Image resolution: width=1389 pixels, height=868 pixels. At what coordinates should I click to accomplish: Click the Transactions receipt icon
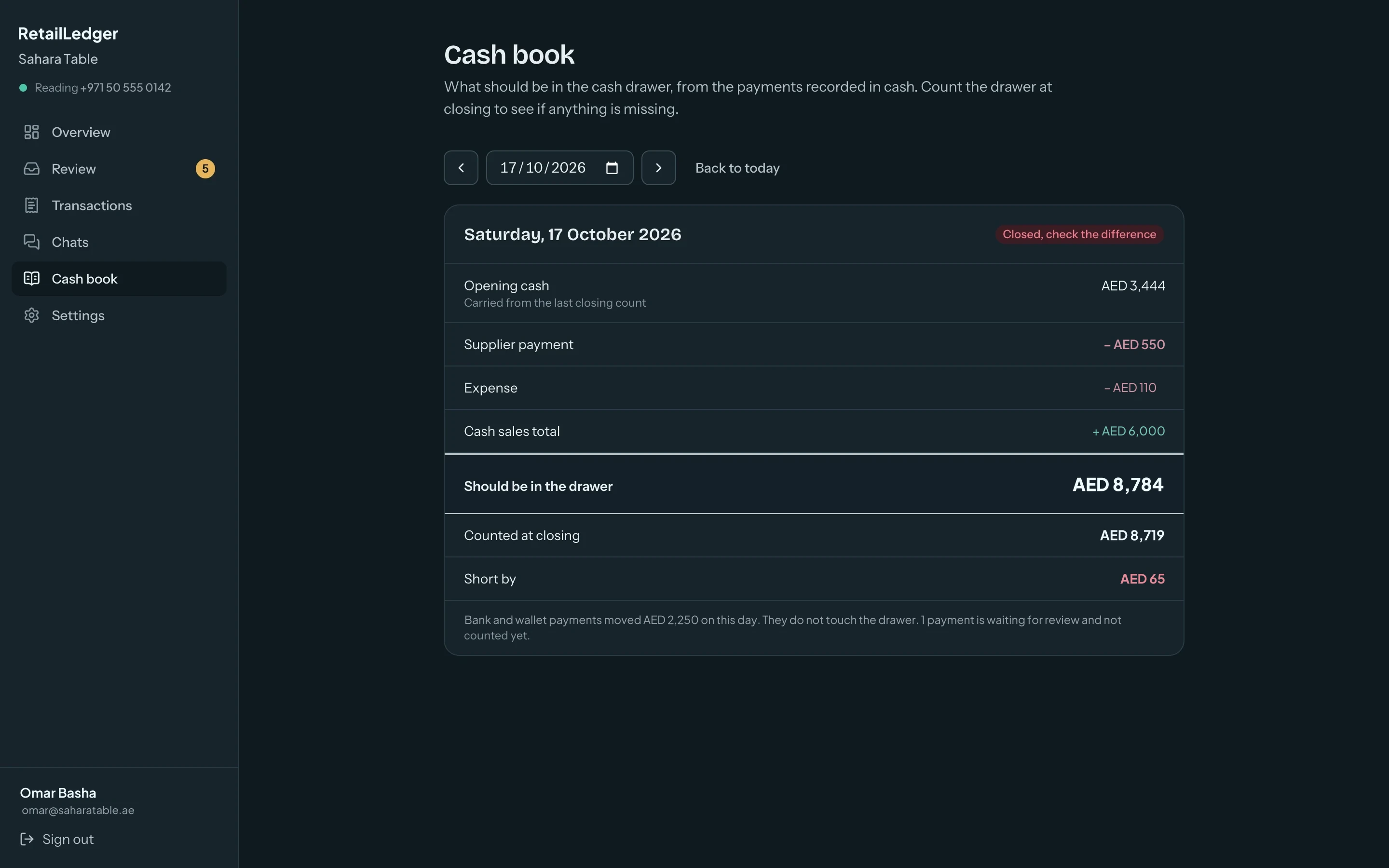coord(31,205)
